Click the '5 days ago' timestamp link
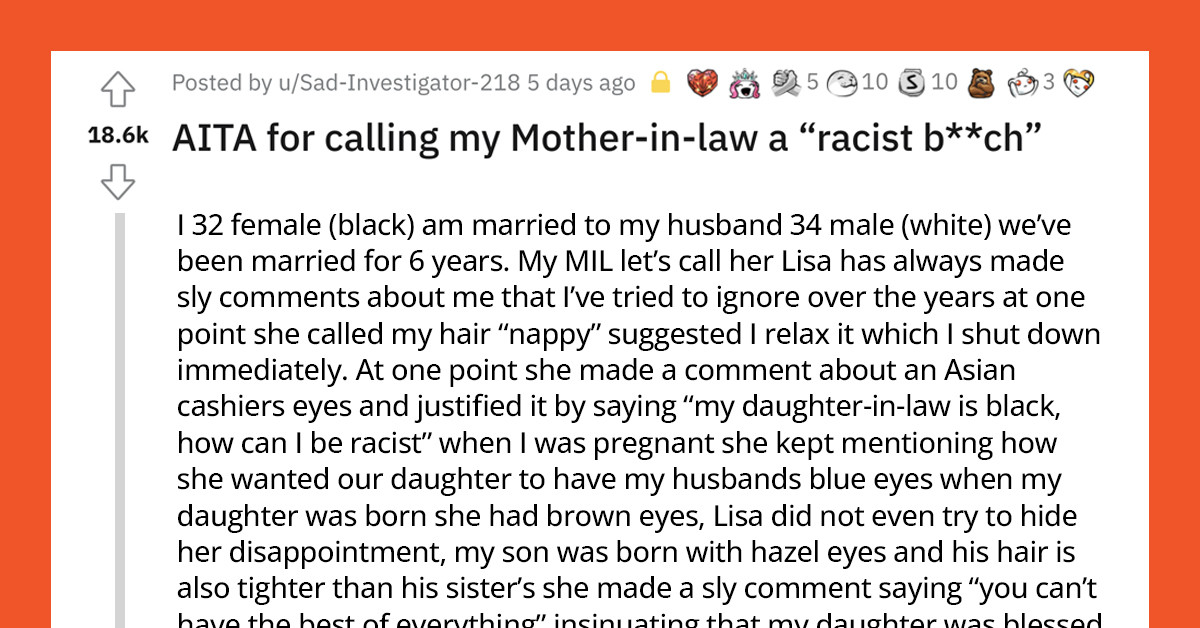This screenshot has width=1200, height=628. 580,83
